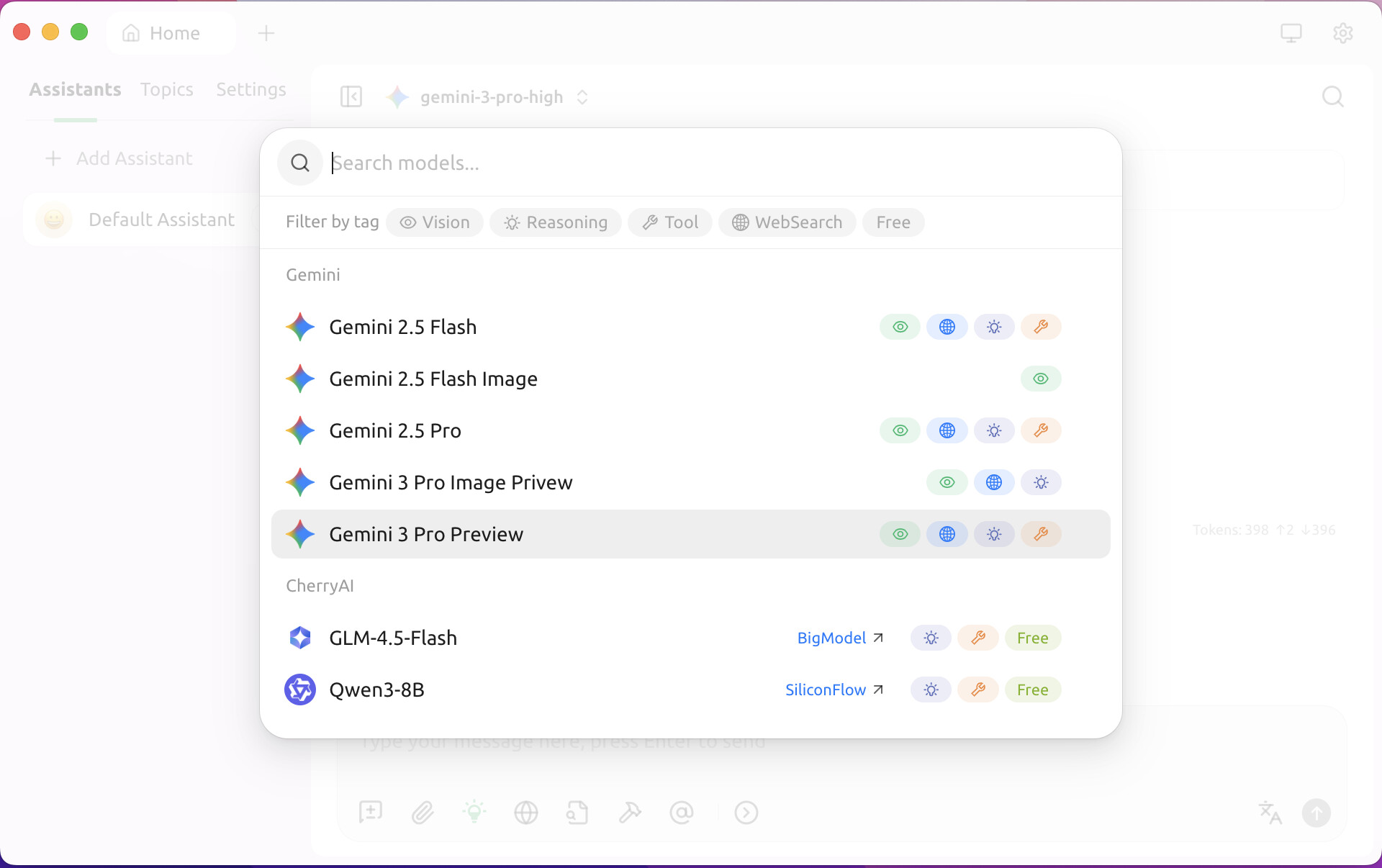Click the tool wrench badge on Gemini 2.5 Pro
This screenshot has height=868, width=1382.
click(1041, 430)
